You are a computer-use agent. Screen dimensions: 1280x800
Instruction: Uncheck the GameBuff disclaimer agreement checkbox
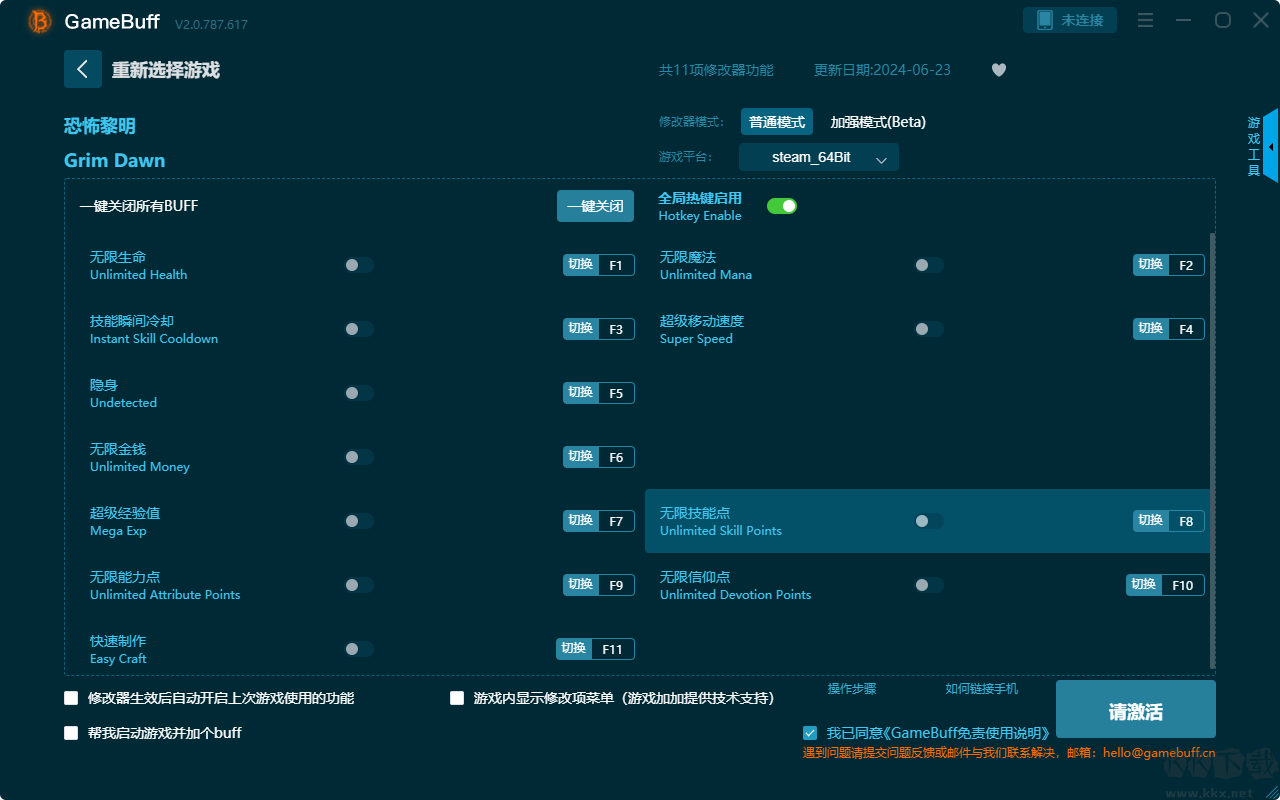point(810,733)
